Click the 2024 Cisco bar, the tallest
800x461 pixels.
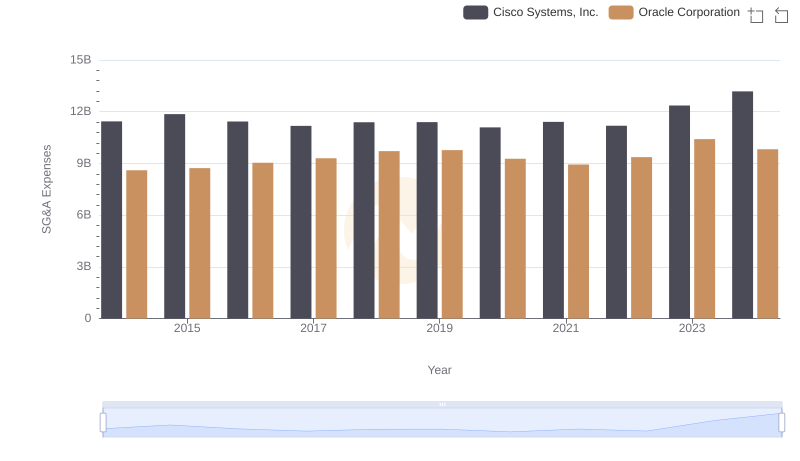pos(742,205)
